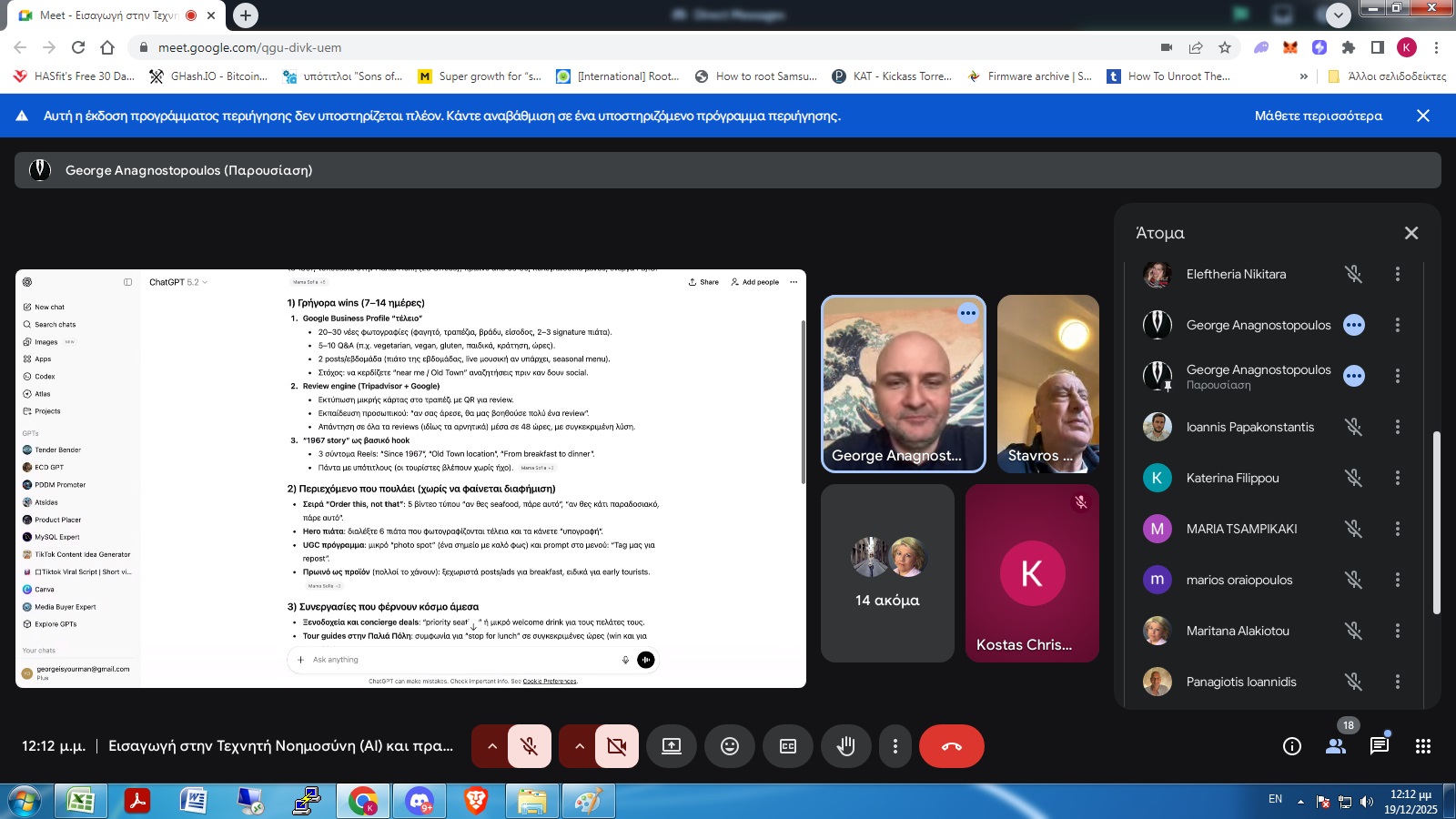Open the people panel icon
Viewport: 1456px width, 819px height.
click(1336, 746)
